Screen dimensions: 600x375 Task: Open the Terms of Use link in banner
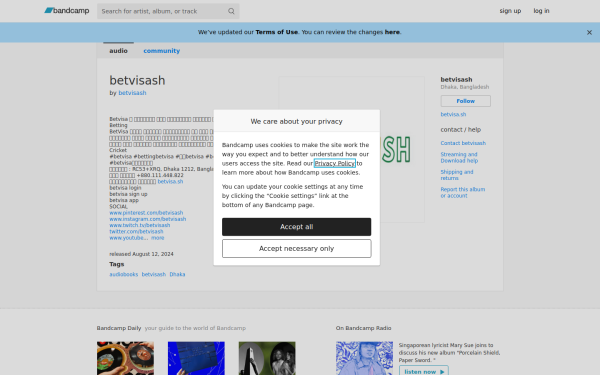tap(277, 32)
